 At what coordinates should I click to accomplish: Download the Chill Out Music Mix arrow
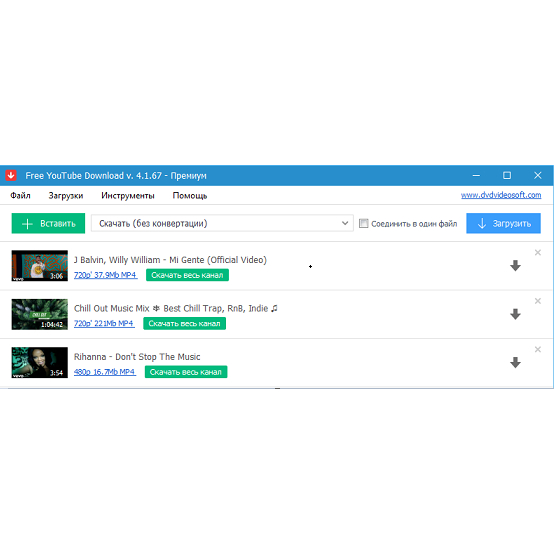click(515, 314)
